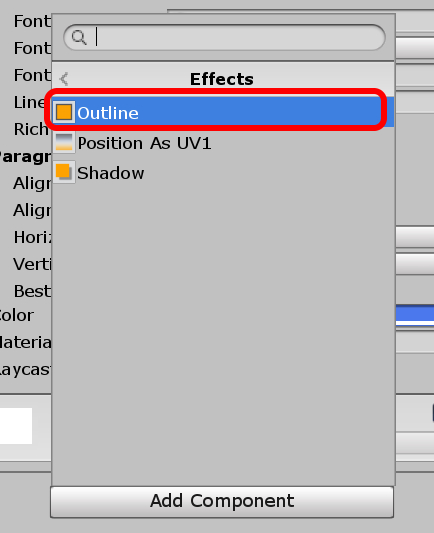Click the orange Shadow effect icon
434x533 pixels.
coord(64,172)
